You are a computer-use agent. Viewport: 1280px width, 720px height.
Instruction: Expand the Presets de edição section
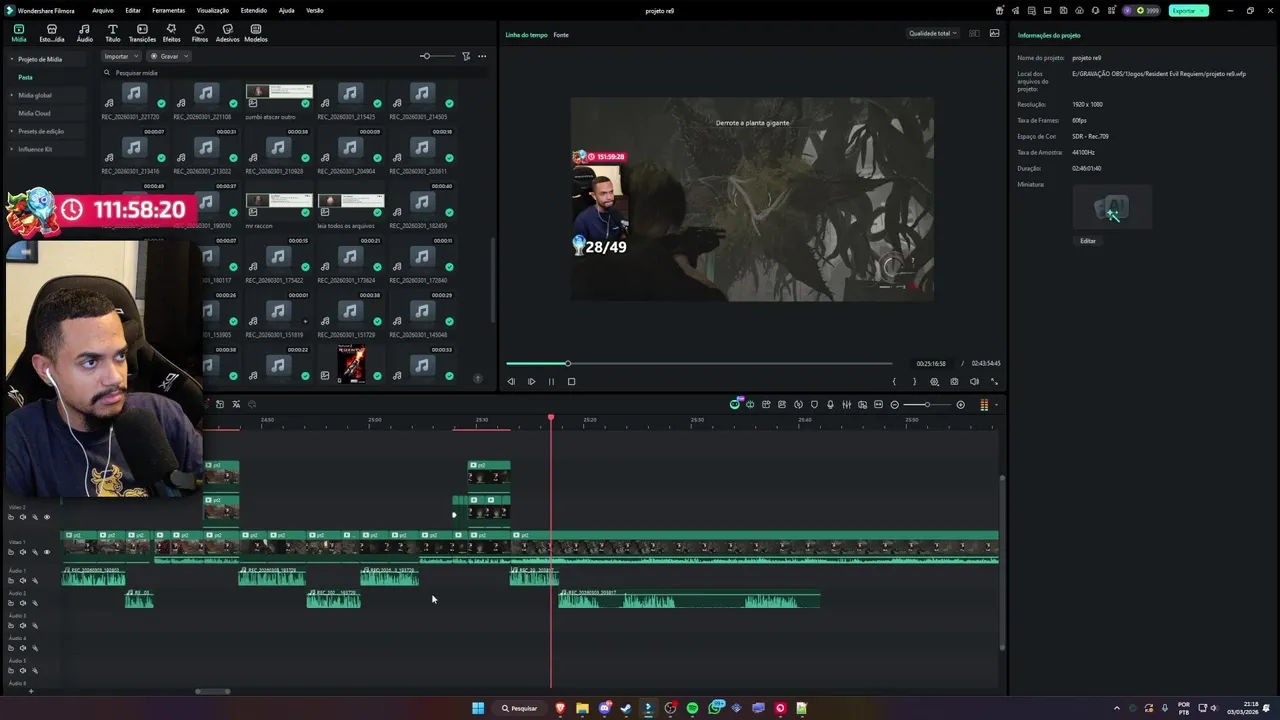[x=12, y=131]
